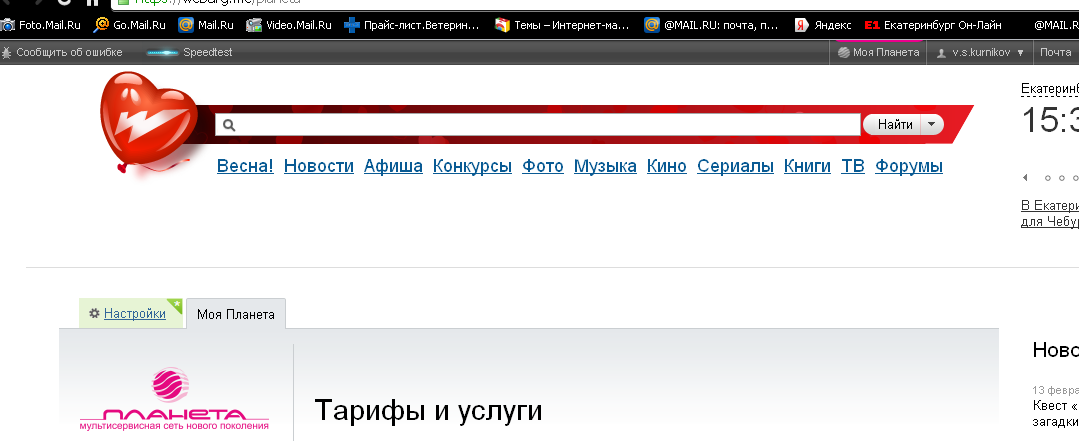Click the previous arrow in news carousel
Viewport: 1079px width, 441px height.
pos(1025,178)
